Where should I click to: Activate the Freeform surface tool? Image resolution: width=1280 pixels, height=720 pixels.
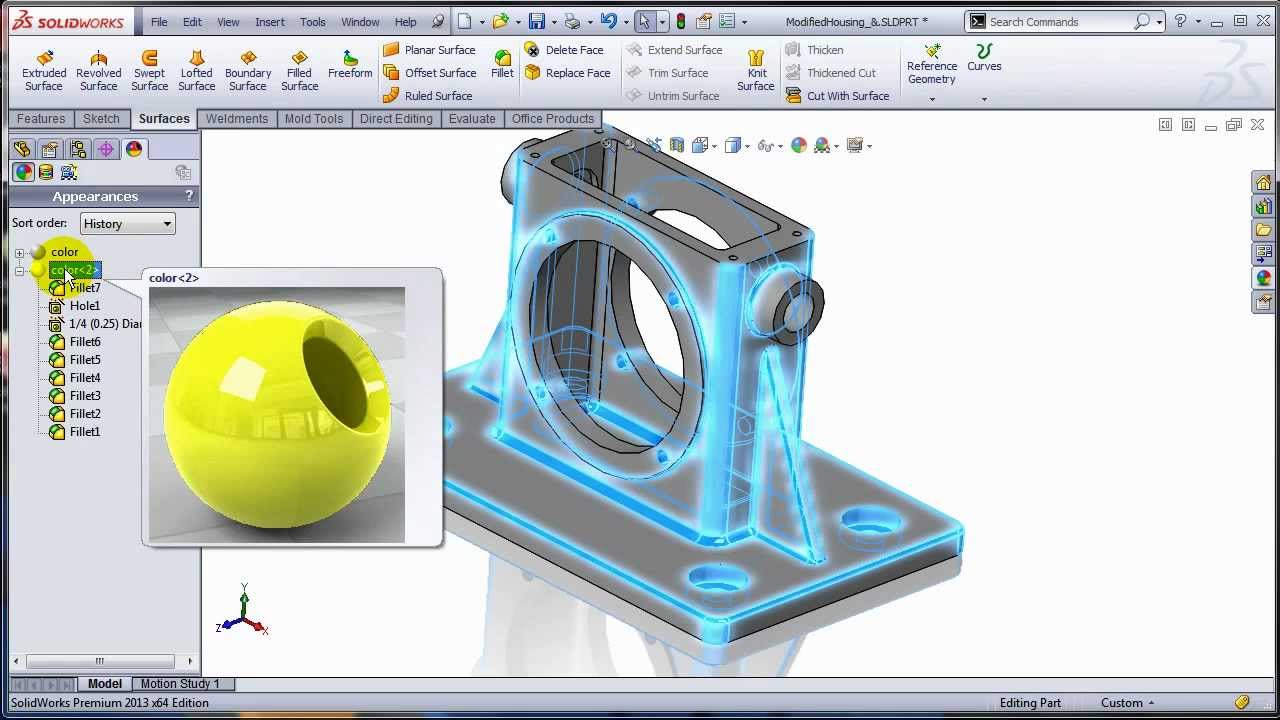350,66
